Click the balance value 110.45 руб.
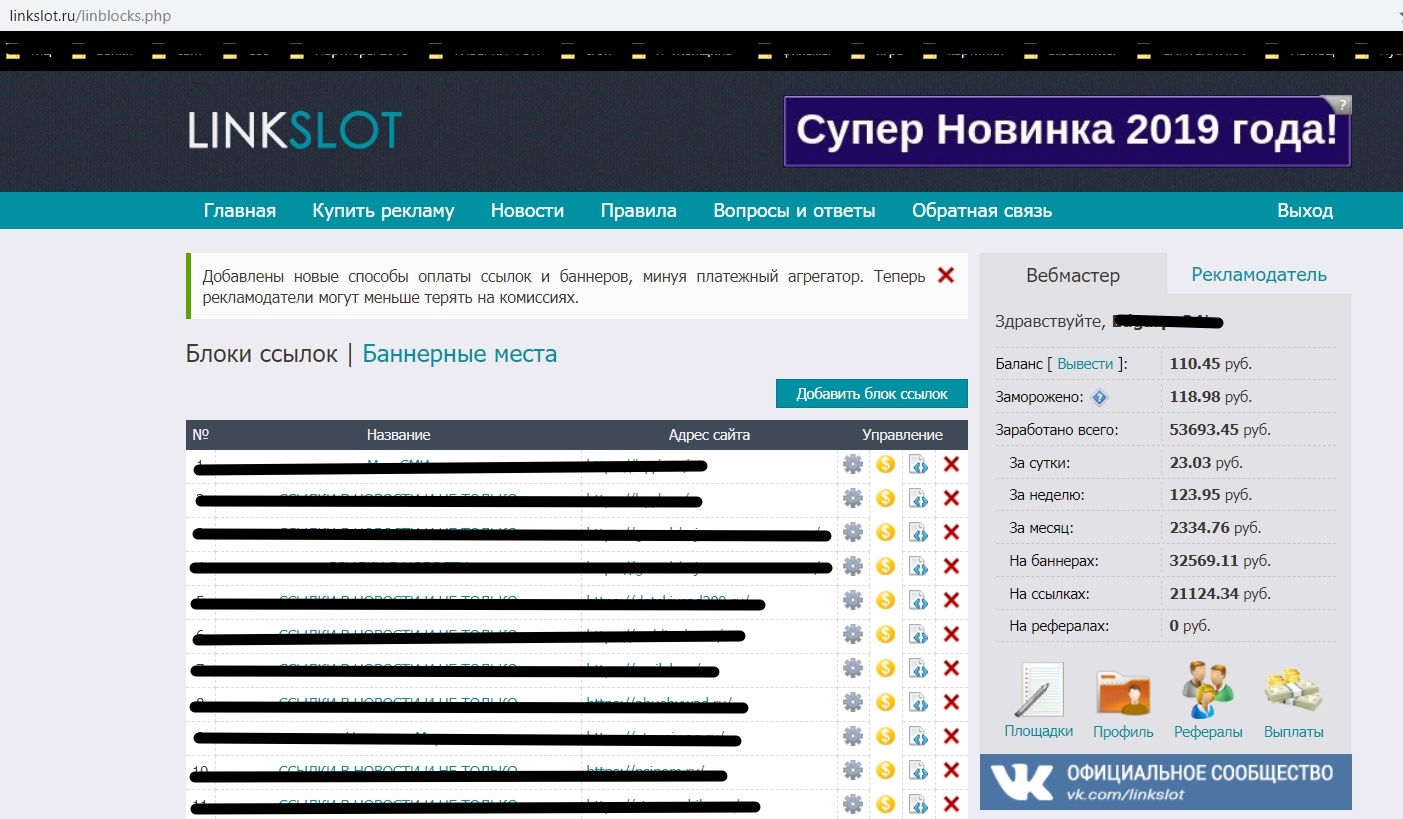1403x819 pixels. [x=1211, y=364]
